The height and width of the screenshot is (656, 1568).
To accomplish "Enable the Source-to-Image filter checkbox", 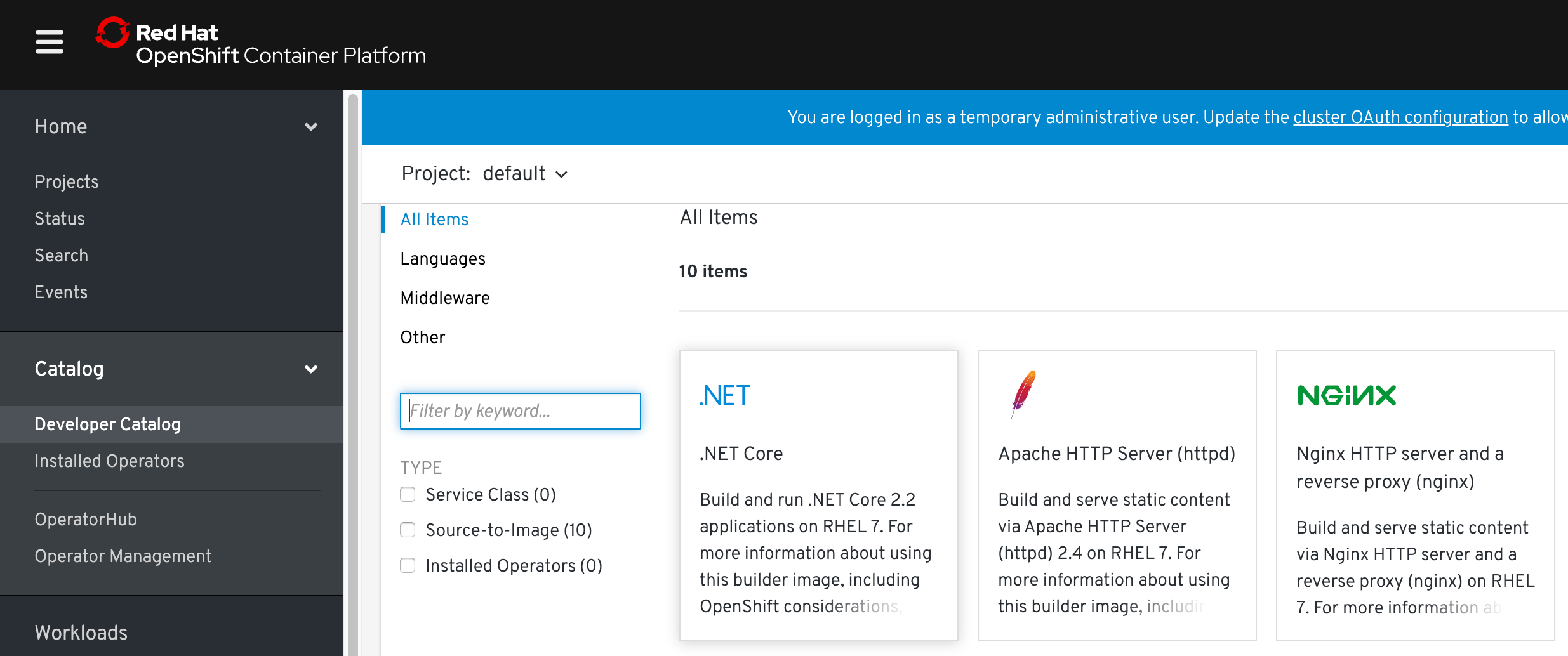I will point(408,530).
